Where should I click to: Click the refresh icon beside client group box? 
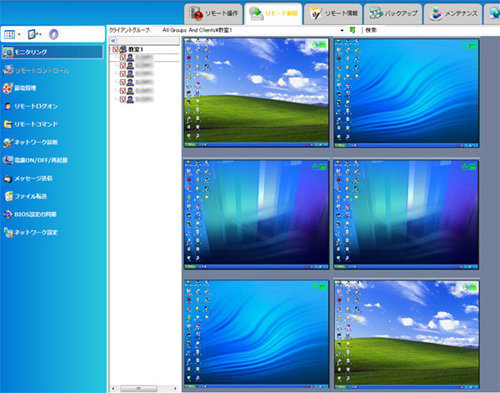352,30
